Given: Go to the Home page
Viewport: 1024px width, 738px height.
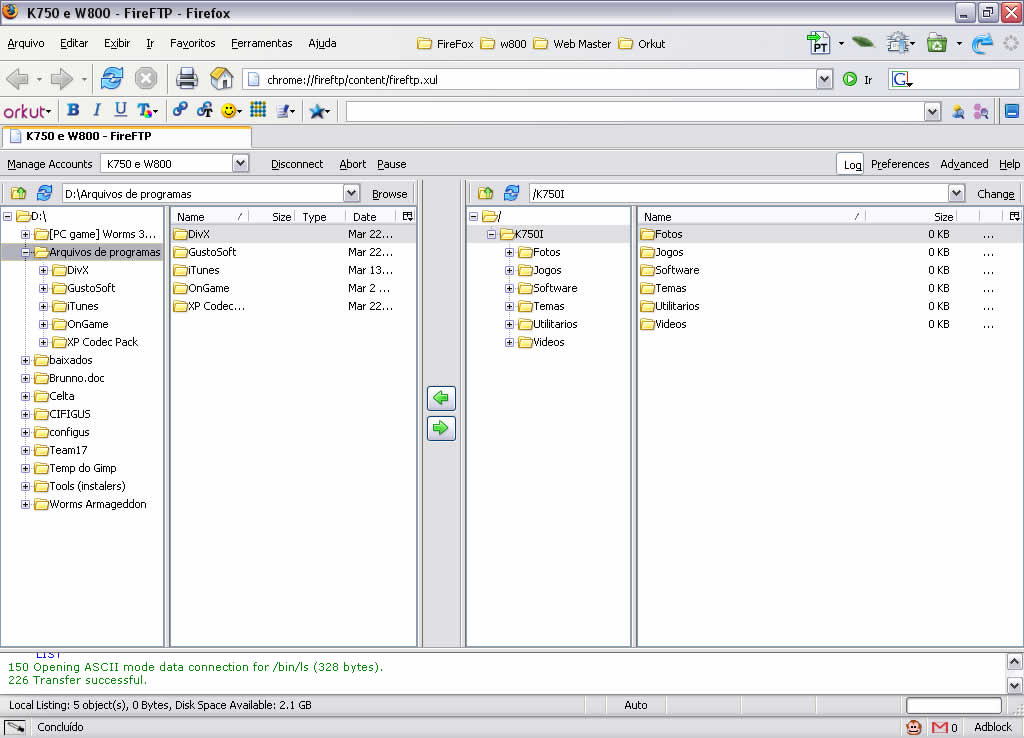Looking at the screenshot, I should 221,79.
